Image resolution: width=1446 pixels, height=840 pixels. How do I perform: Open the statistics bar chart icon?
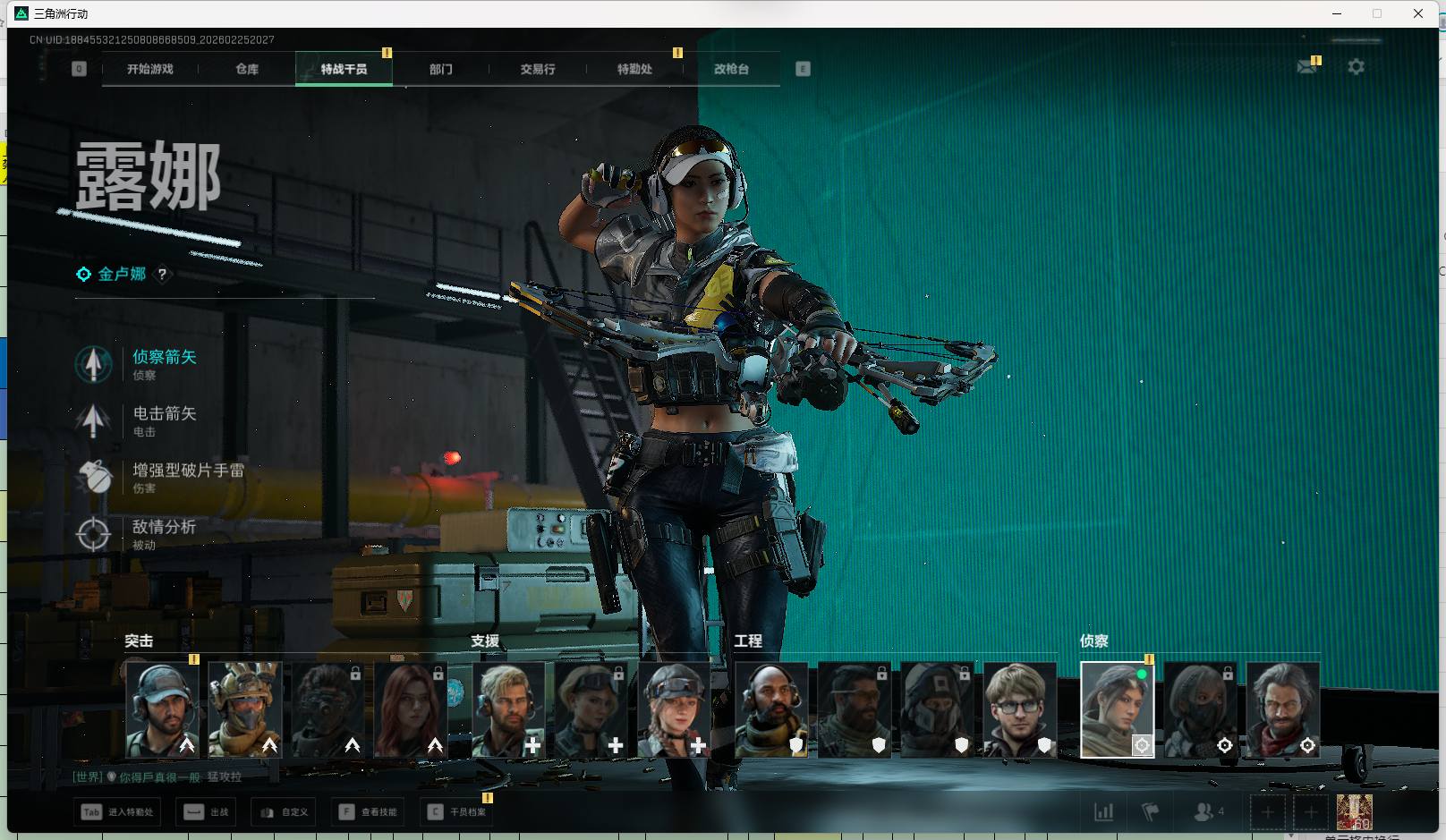click(x=1104, y=812)
